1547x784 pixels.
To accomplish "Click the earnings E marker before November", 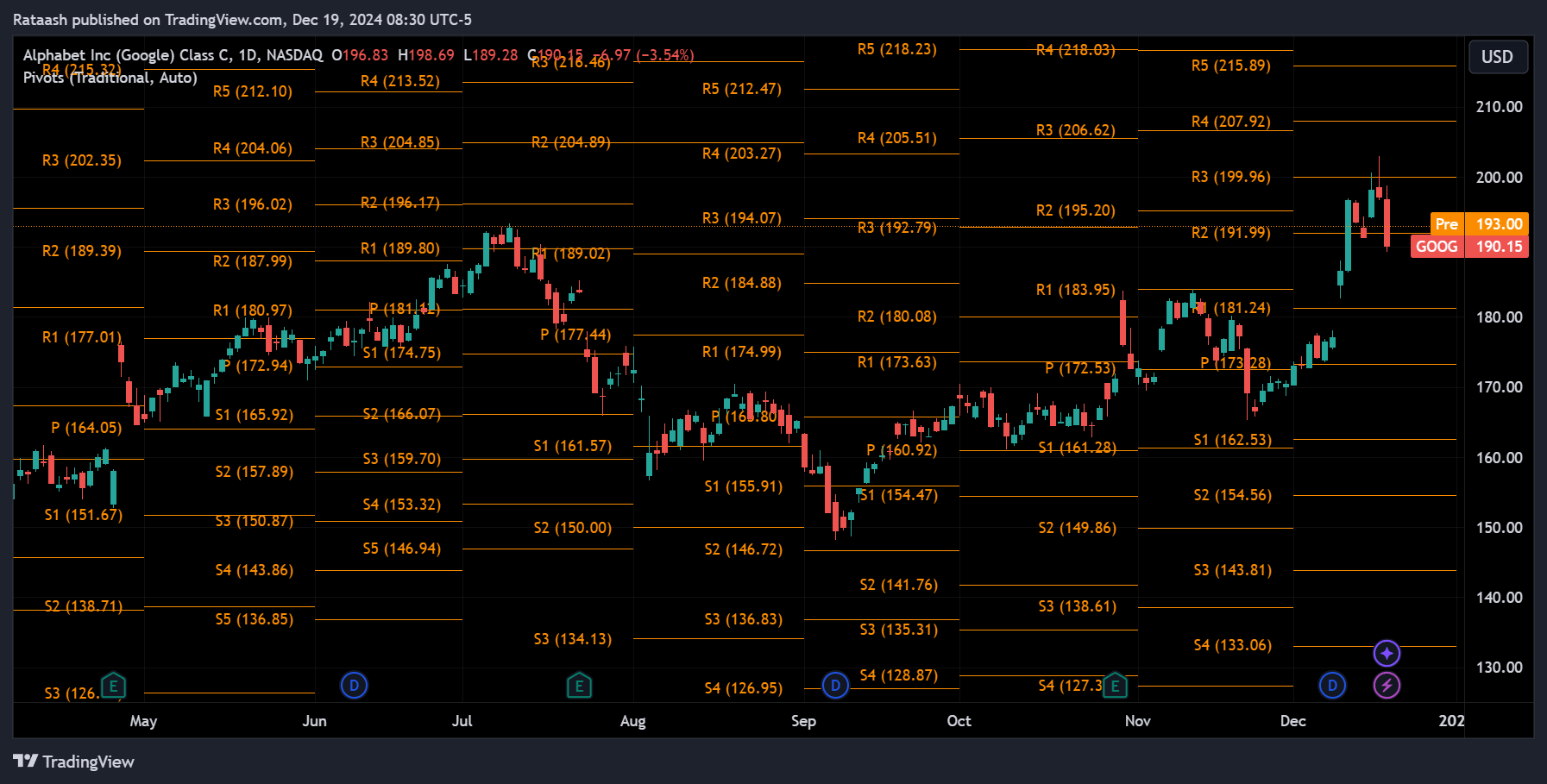I will click(x=1115, y=686).
